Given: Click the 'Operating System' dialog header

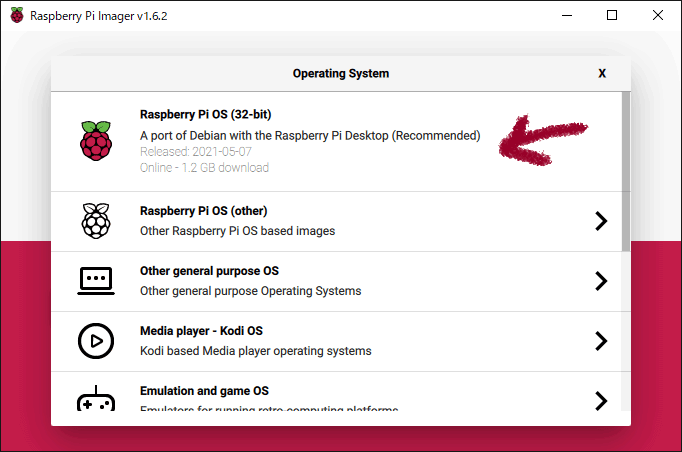Looking at the screenshot, I should coord(341,74).
